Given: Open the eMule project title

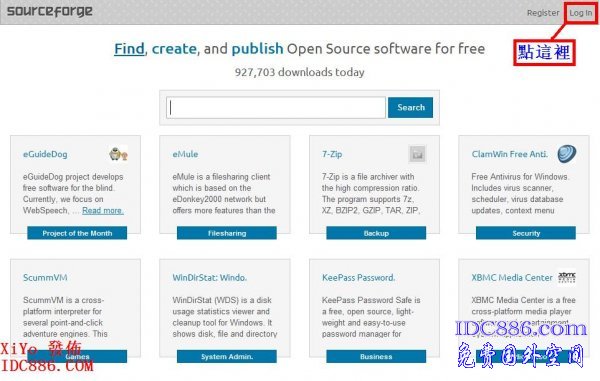Looking at the screenshot, I should click(185, 154).
